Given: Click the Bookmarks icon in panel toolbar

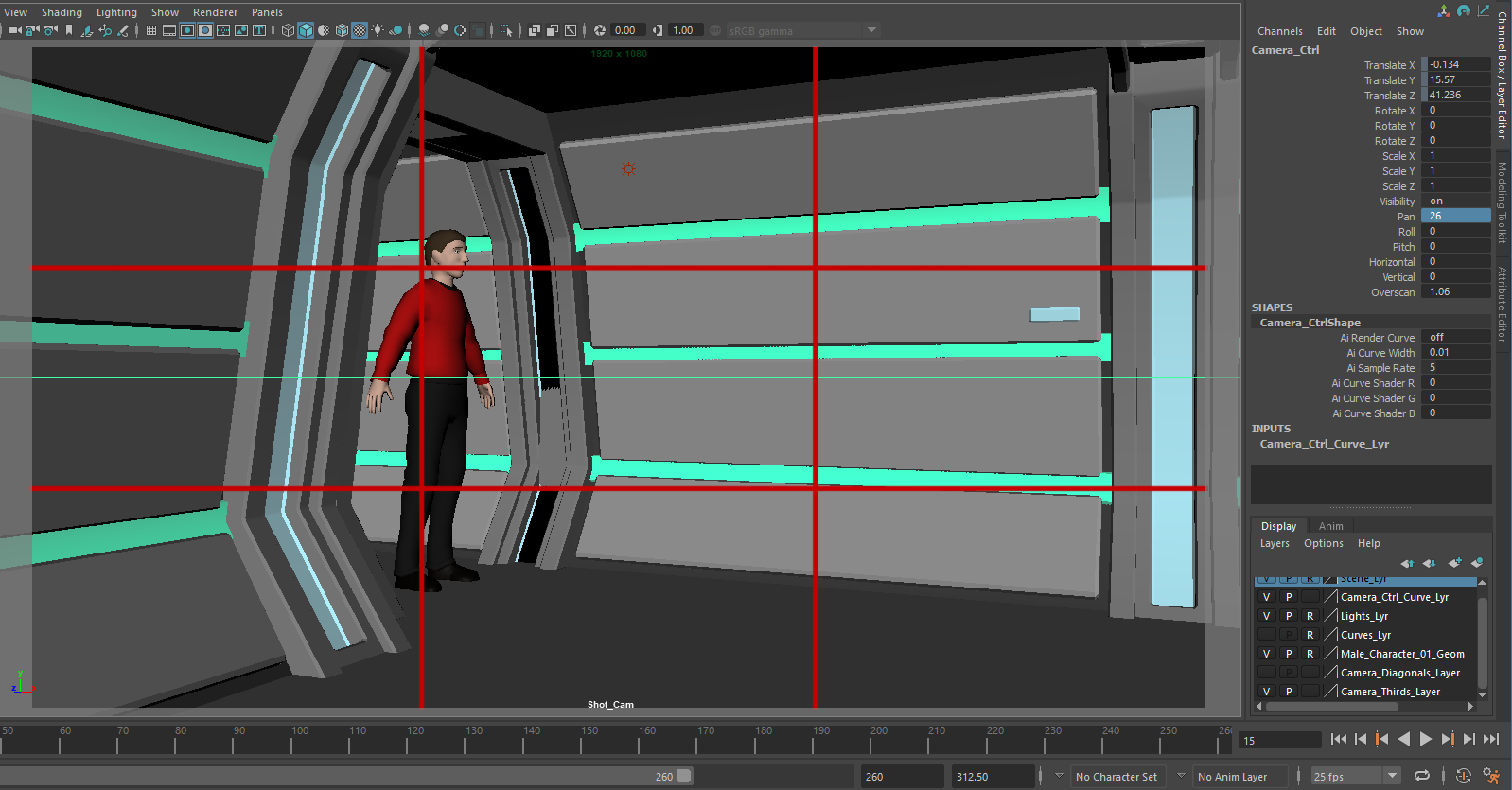Looking at the screenshot, I should [69, 30].
